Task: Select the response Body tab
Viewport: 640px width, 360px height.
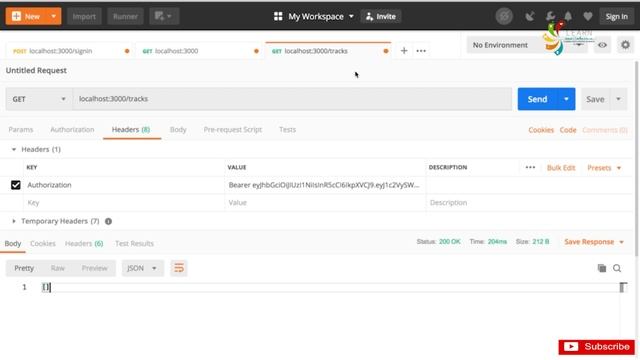Action: point(13,243)
